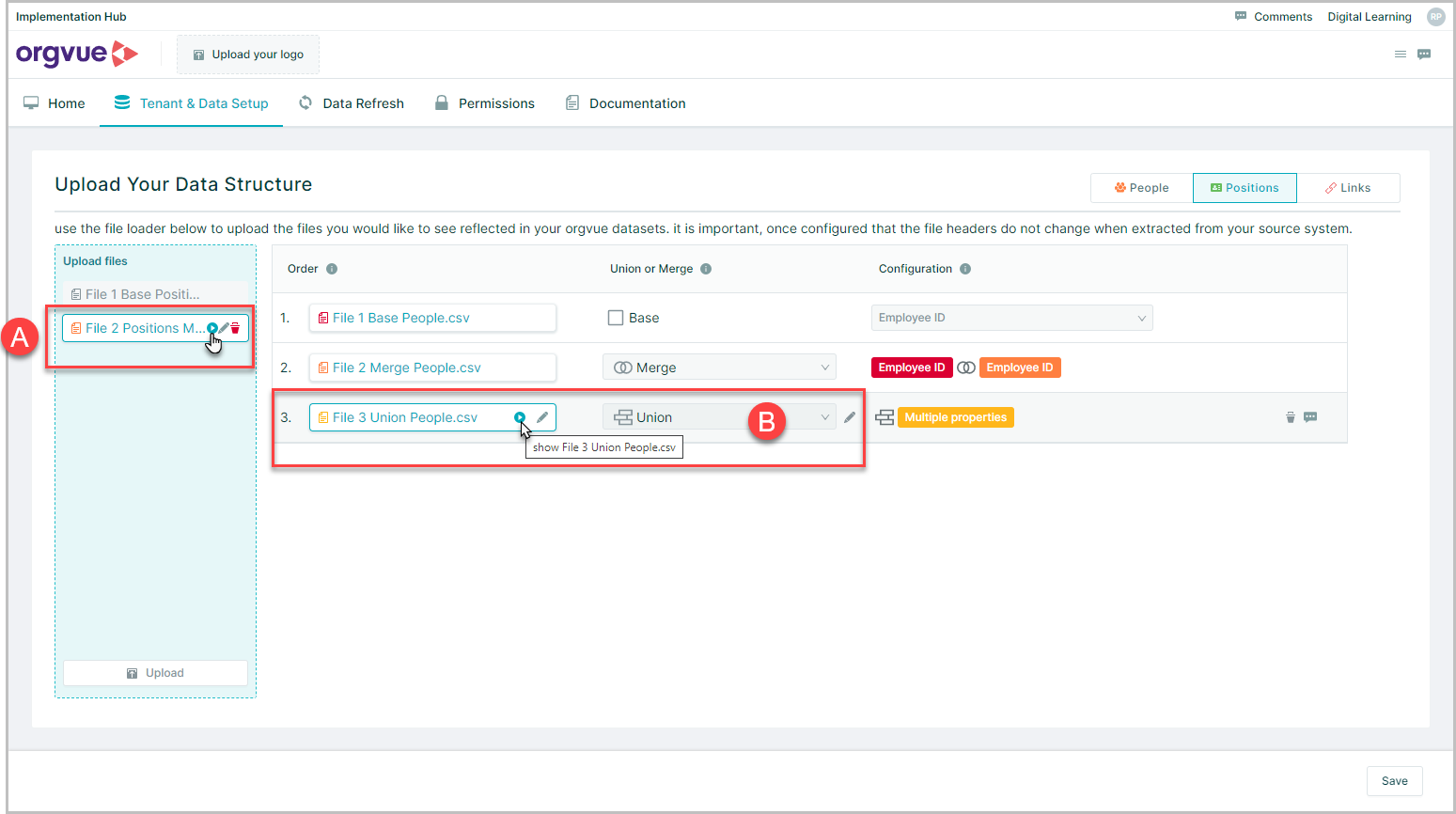This screenshot has height=814, width=1456.
Task: Open info icon next to Order
Action: click(x=332, y=269)
